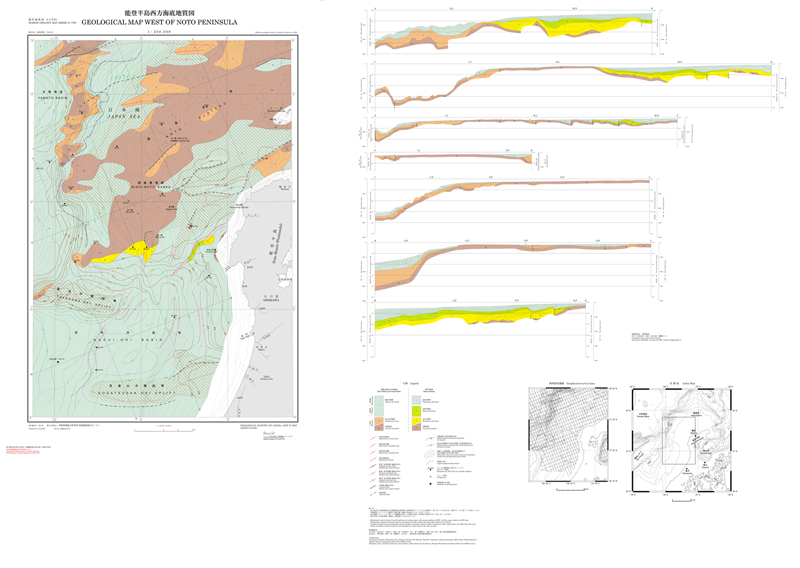The width and height of the screenshot is (800, 568).
Task: Click the Index Map heading
Action: tap(681, 383)
